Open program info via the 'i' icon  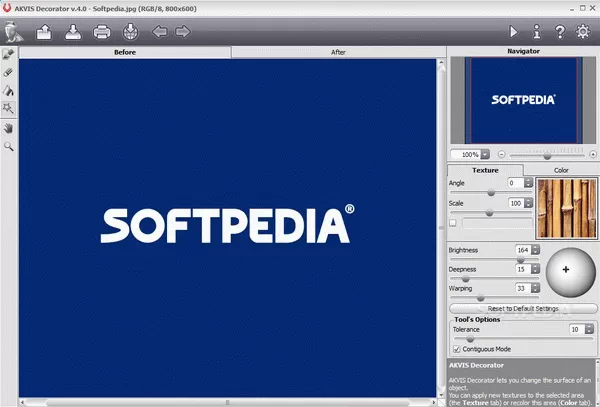coord(539,31)
